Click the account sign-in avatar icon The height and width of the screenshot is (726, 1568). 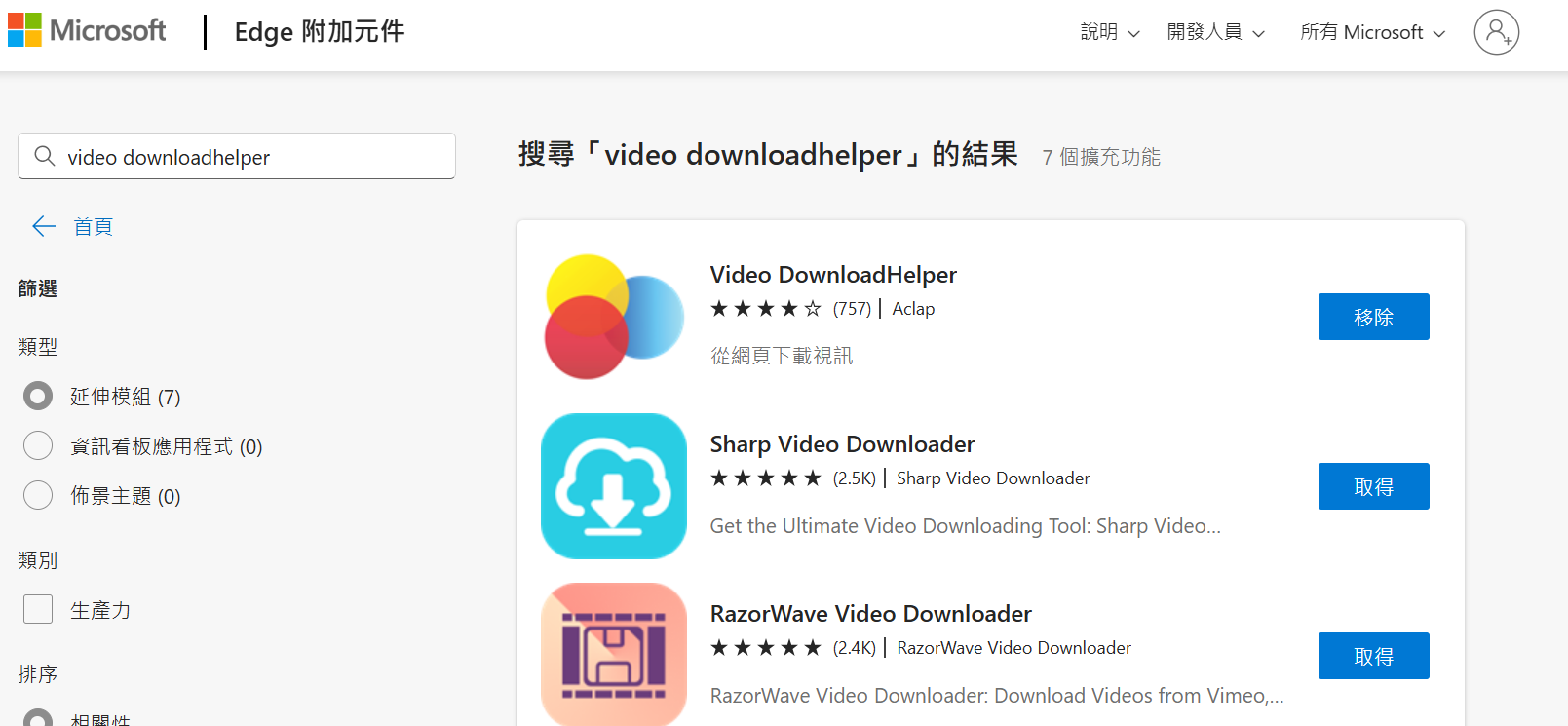pos(1497,32)
